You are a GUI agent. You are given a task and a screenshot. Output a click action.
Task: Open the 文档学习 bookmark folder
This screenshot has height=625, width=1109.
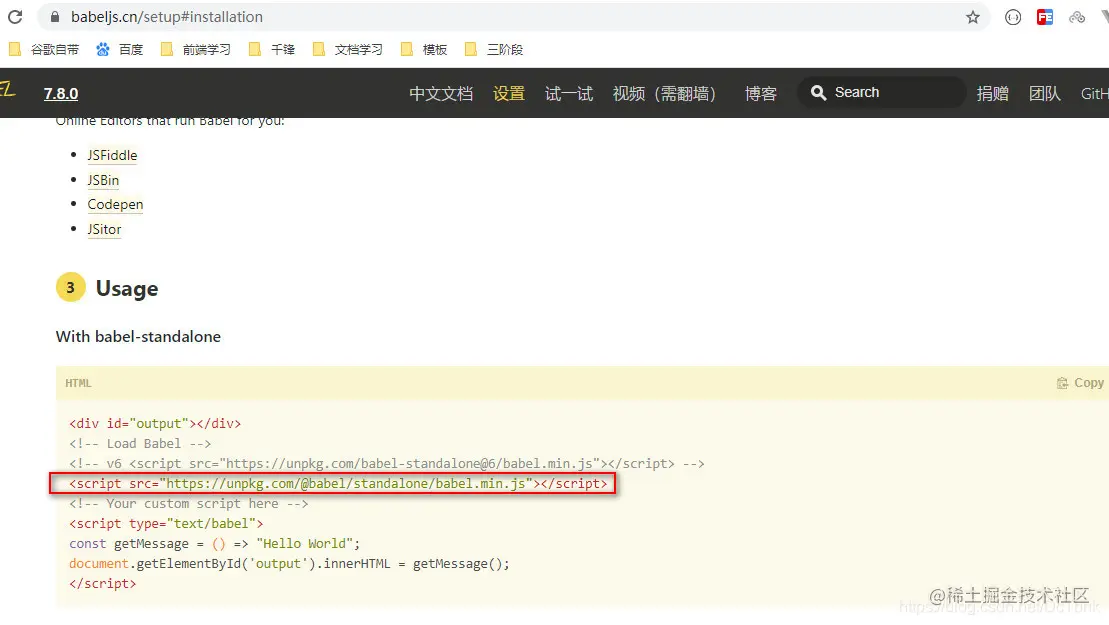[x=348, y=49]
